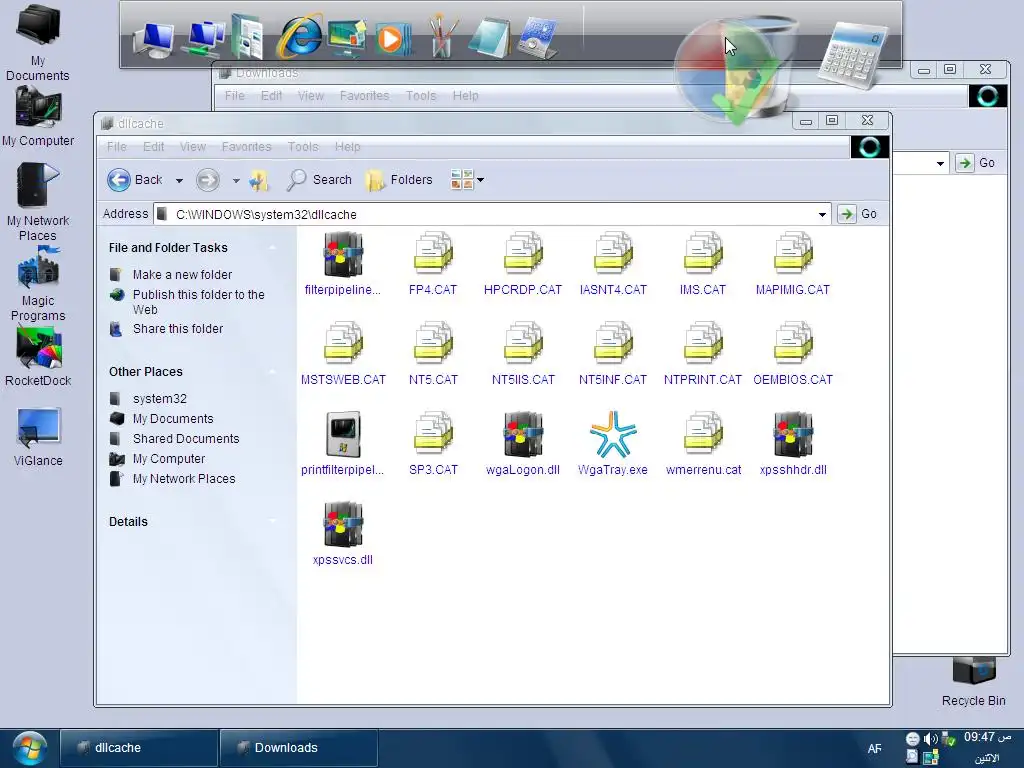Open the paint brushes dock icon
The image size is (1024, 768).
(442, 37)
